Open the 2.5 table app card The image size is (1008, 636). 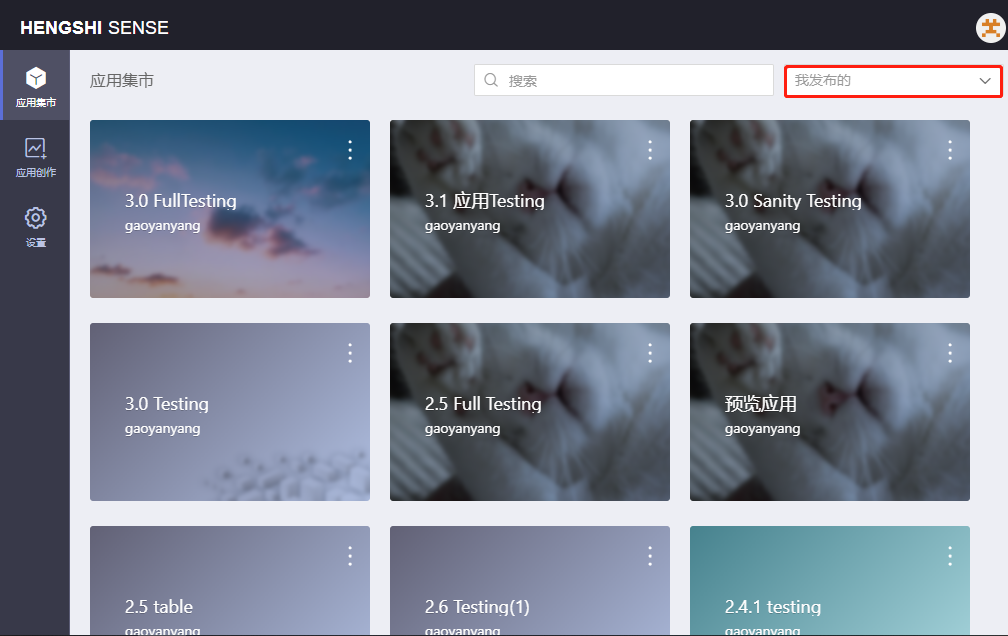tap(230, 581)
